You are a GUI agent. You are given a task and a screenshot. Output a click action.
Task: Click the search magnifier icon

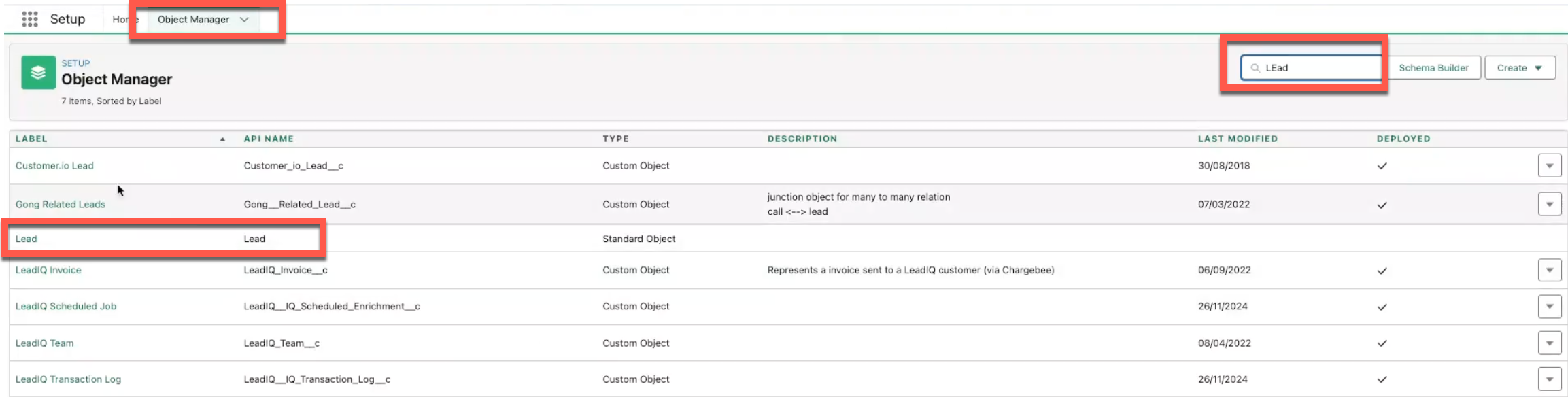tap(1255, 68)
